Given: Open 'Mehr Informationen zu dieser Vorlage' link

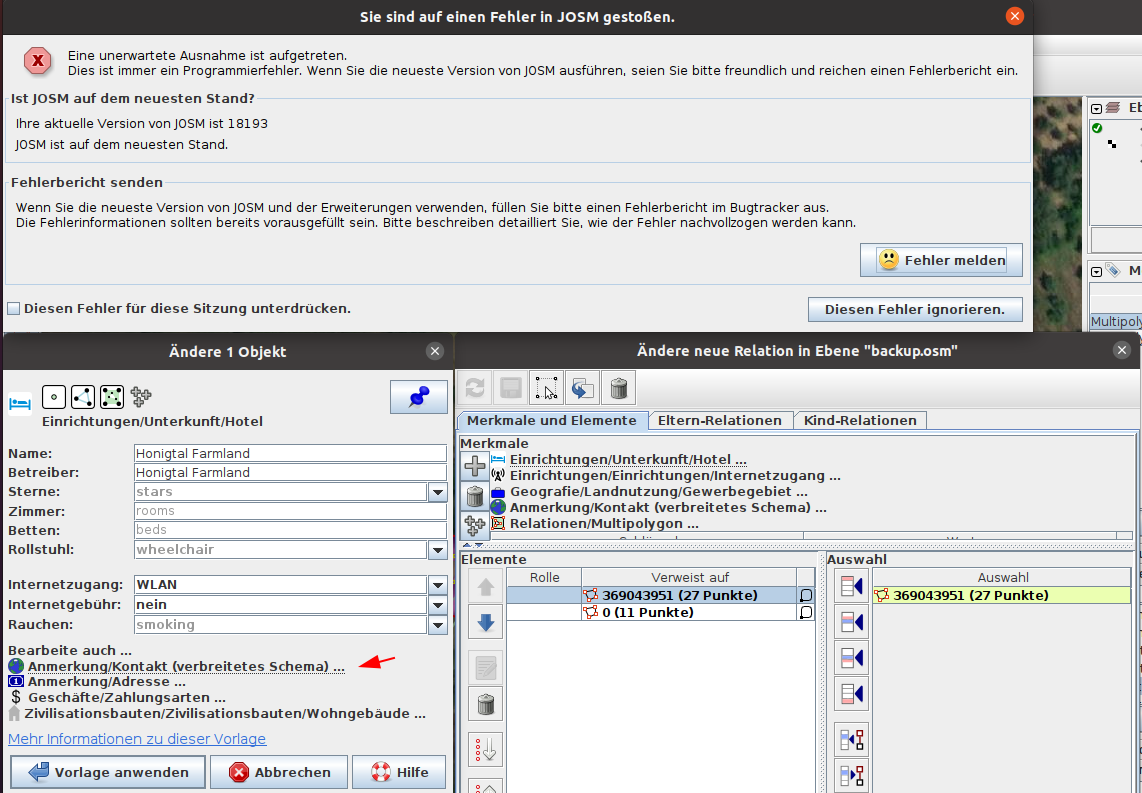Looking at the screenshot, I should (x=137, y=739).
